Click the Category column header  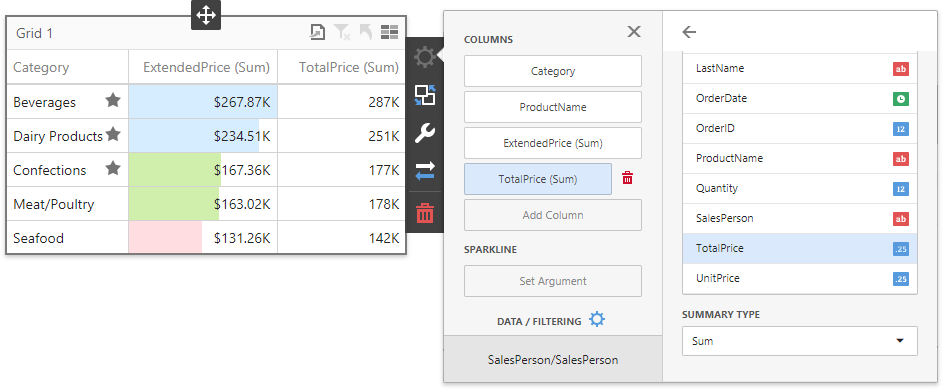tap(67, 67)
